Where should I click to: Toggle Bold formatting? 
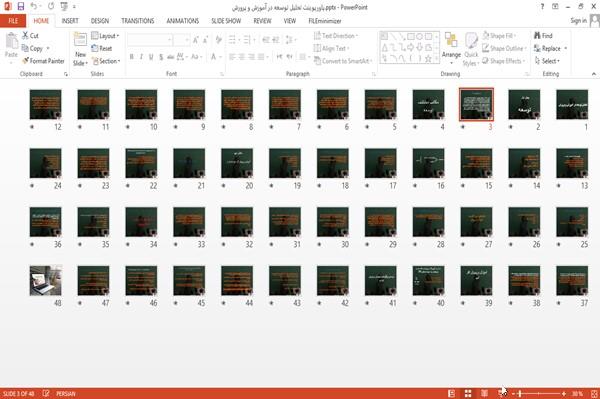click(x=132, y=57)
